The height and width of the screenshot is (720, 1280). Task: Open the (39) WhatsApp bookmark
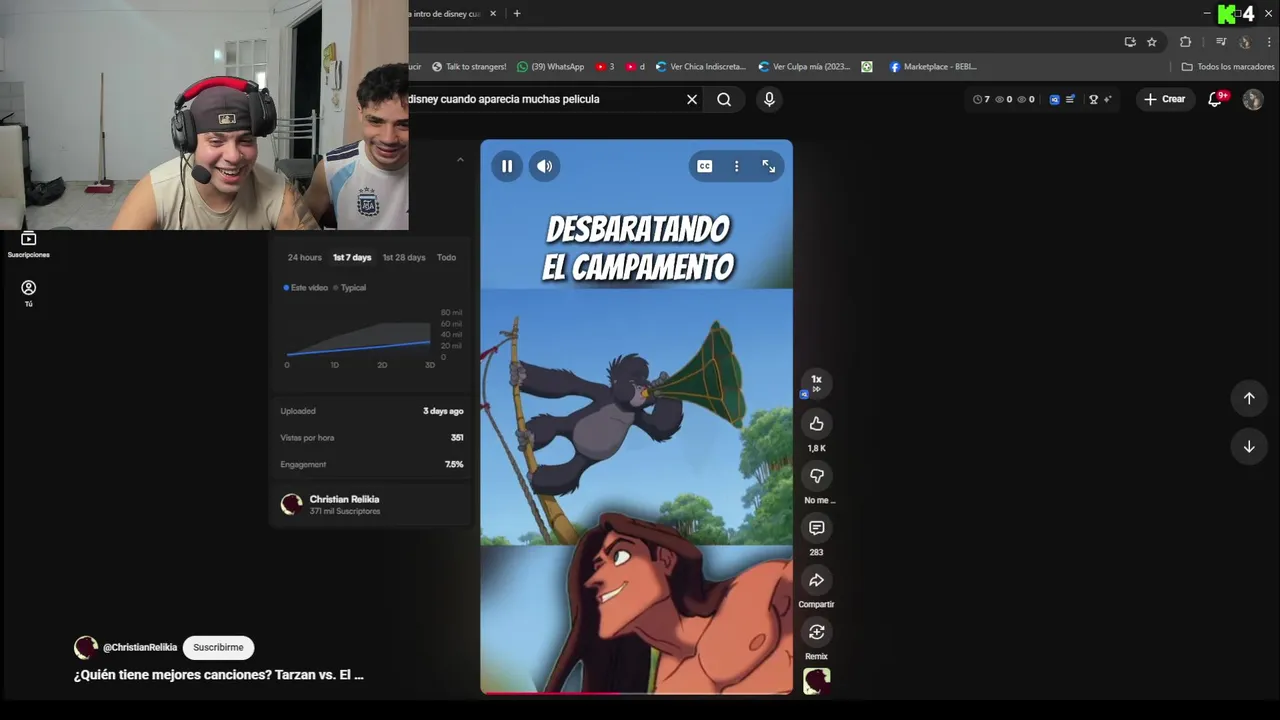pyautogui.click(x=551, y=67)
